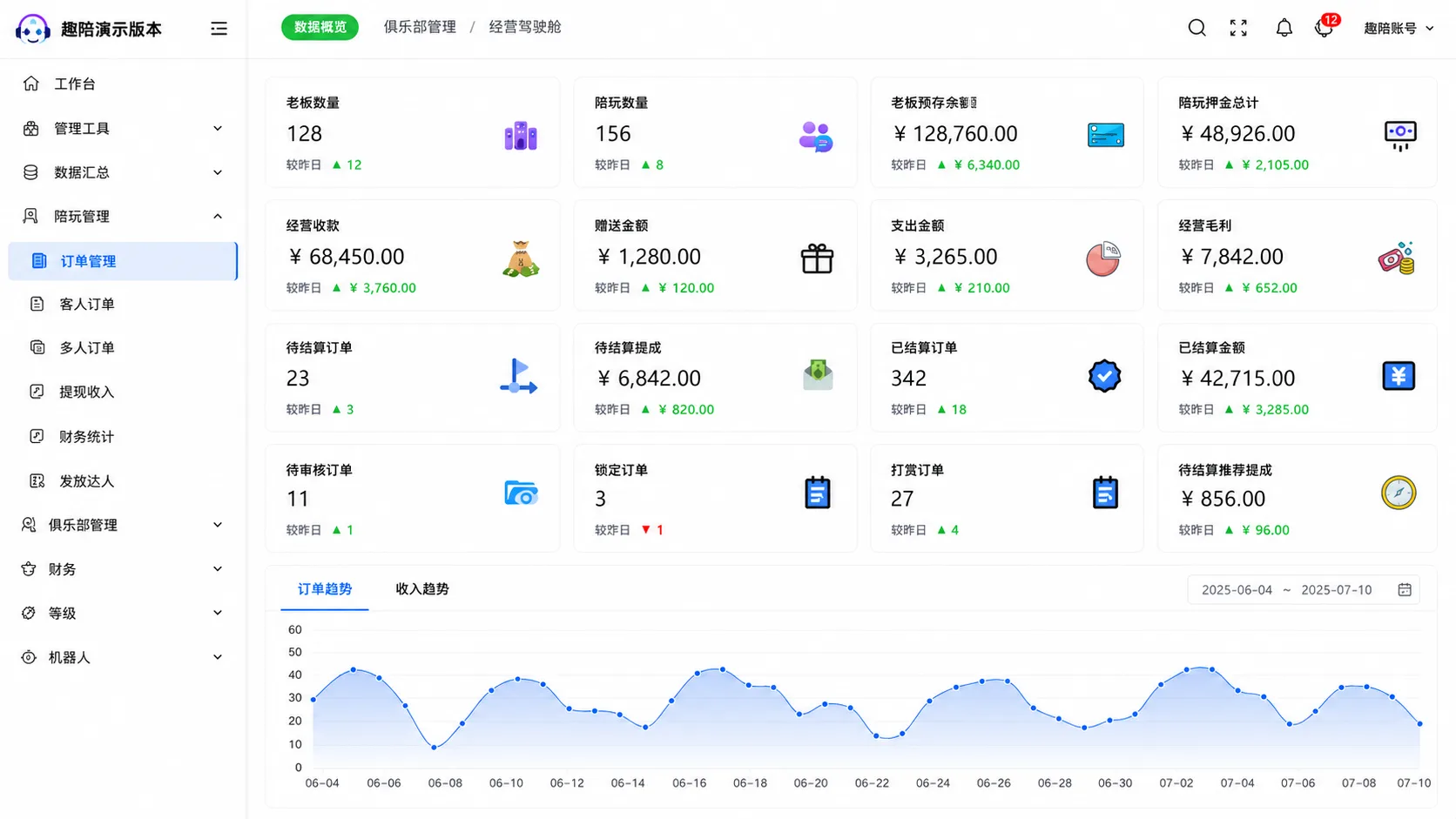Click the icon in the 陪玩押金总计 card
The height and width of the screenshot is (819, 1456).
point(1400,136)
